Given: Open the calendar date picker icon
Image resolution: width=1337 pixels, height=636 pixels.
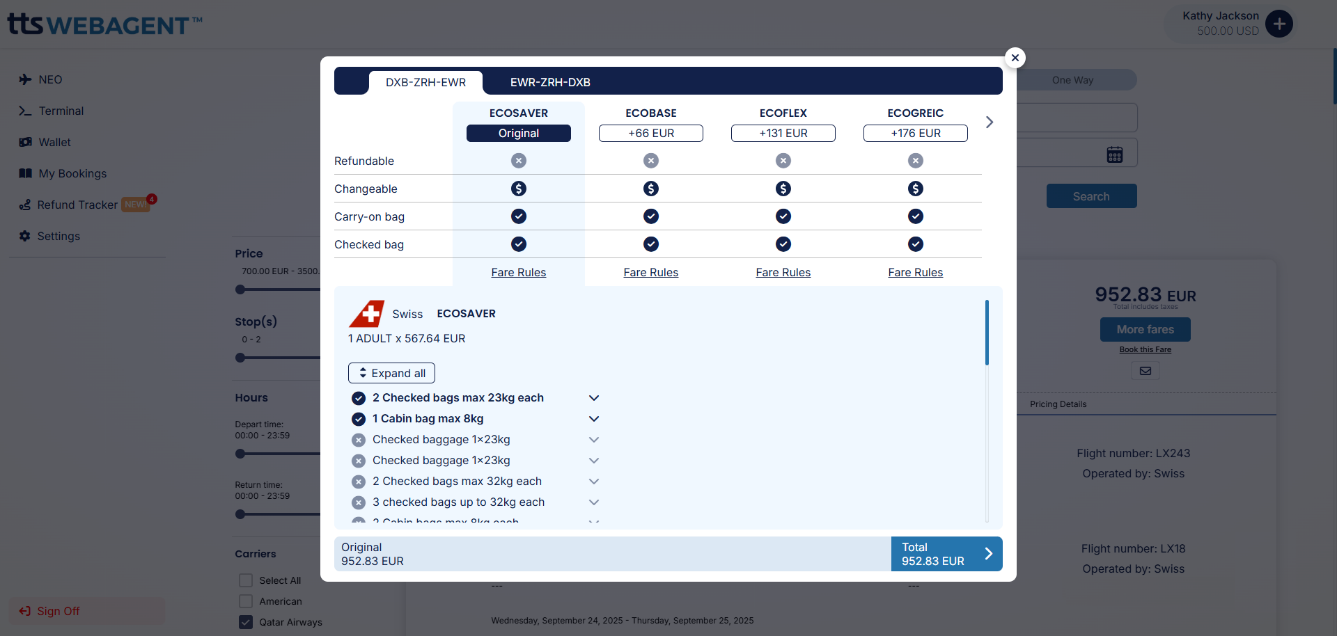Looking at the screenshot, I should [x=1115, y=154].
